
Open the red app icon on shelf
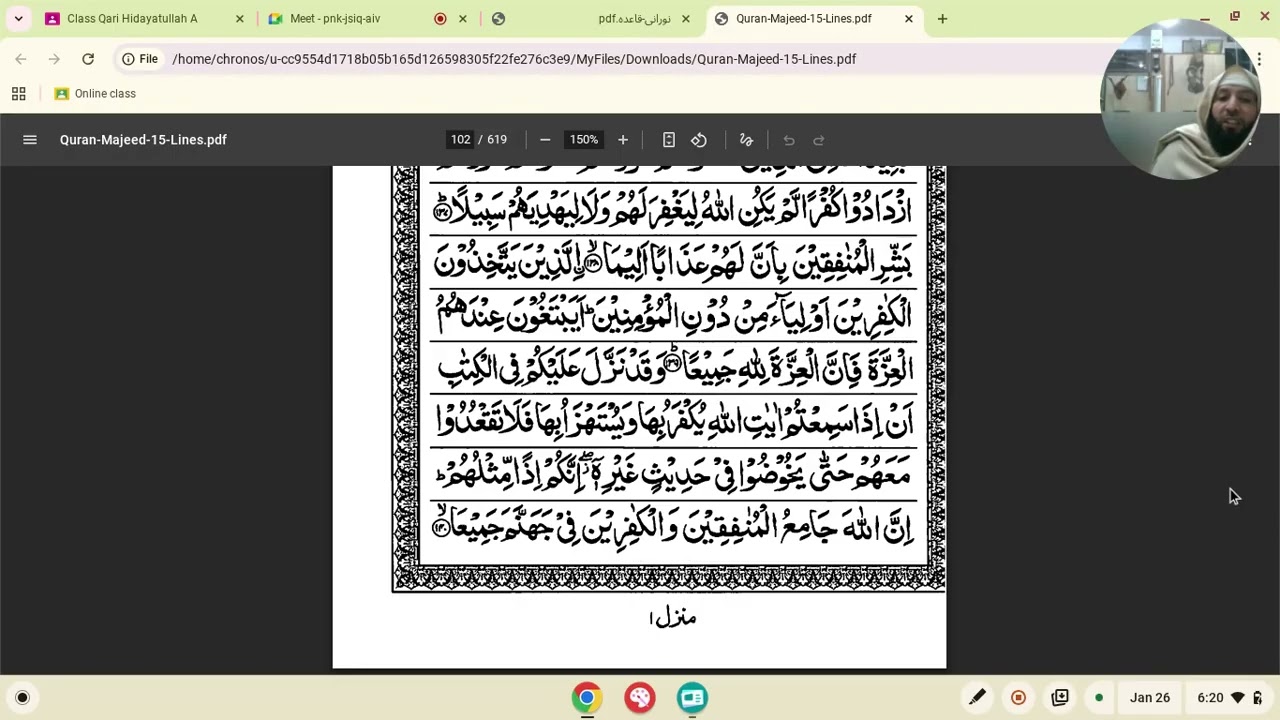[x=640, y=698]
